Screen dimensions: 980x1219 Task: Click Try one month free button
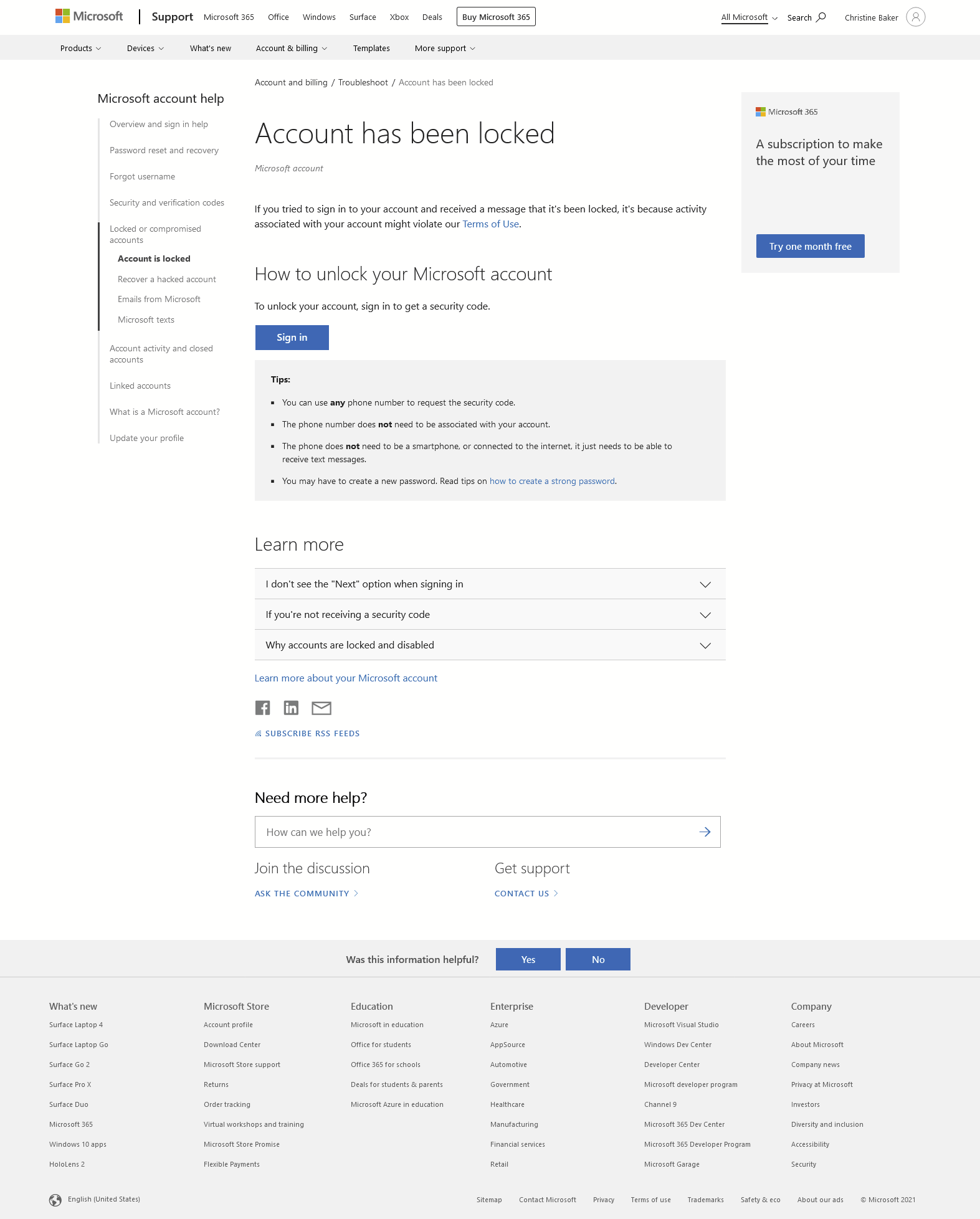(810, 247)
